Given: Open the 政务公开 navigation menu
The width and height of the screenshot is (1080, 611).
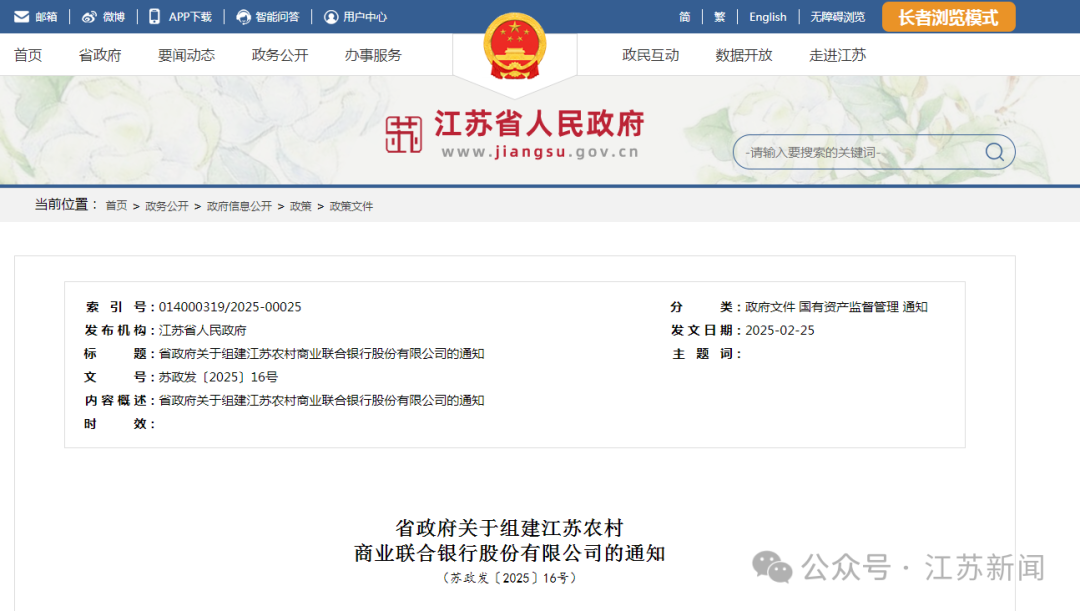Looking at the screenshot, I should [x=280, y=55].
